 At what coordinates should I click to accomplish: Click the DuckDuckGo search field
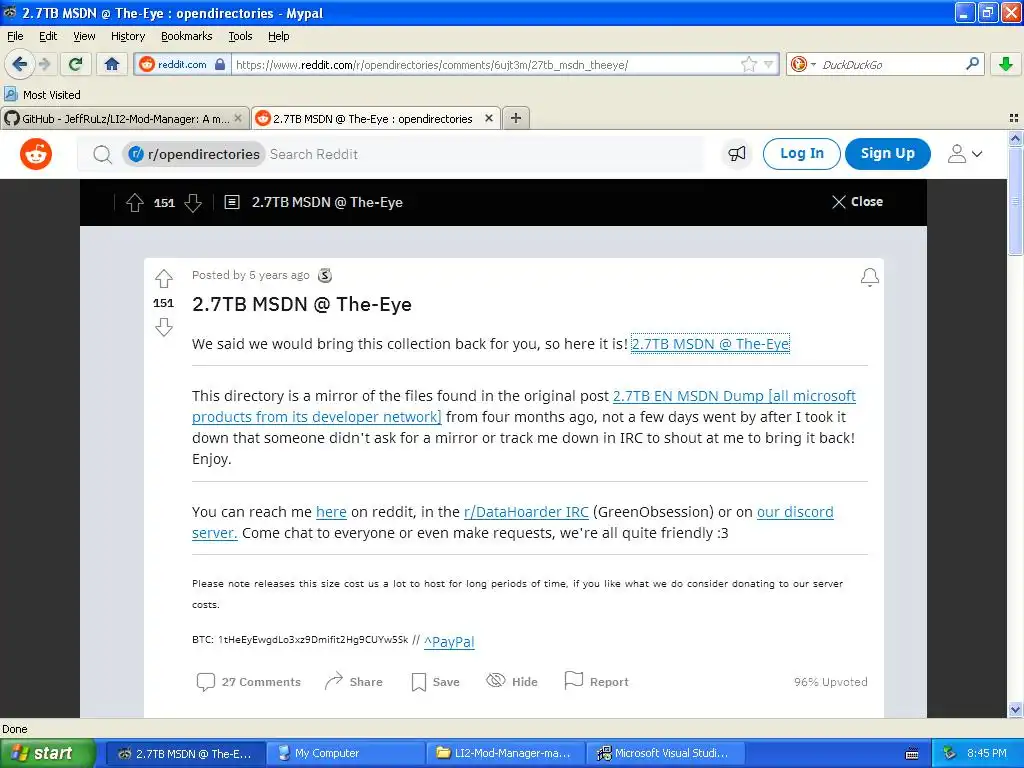(889, 65)
